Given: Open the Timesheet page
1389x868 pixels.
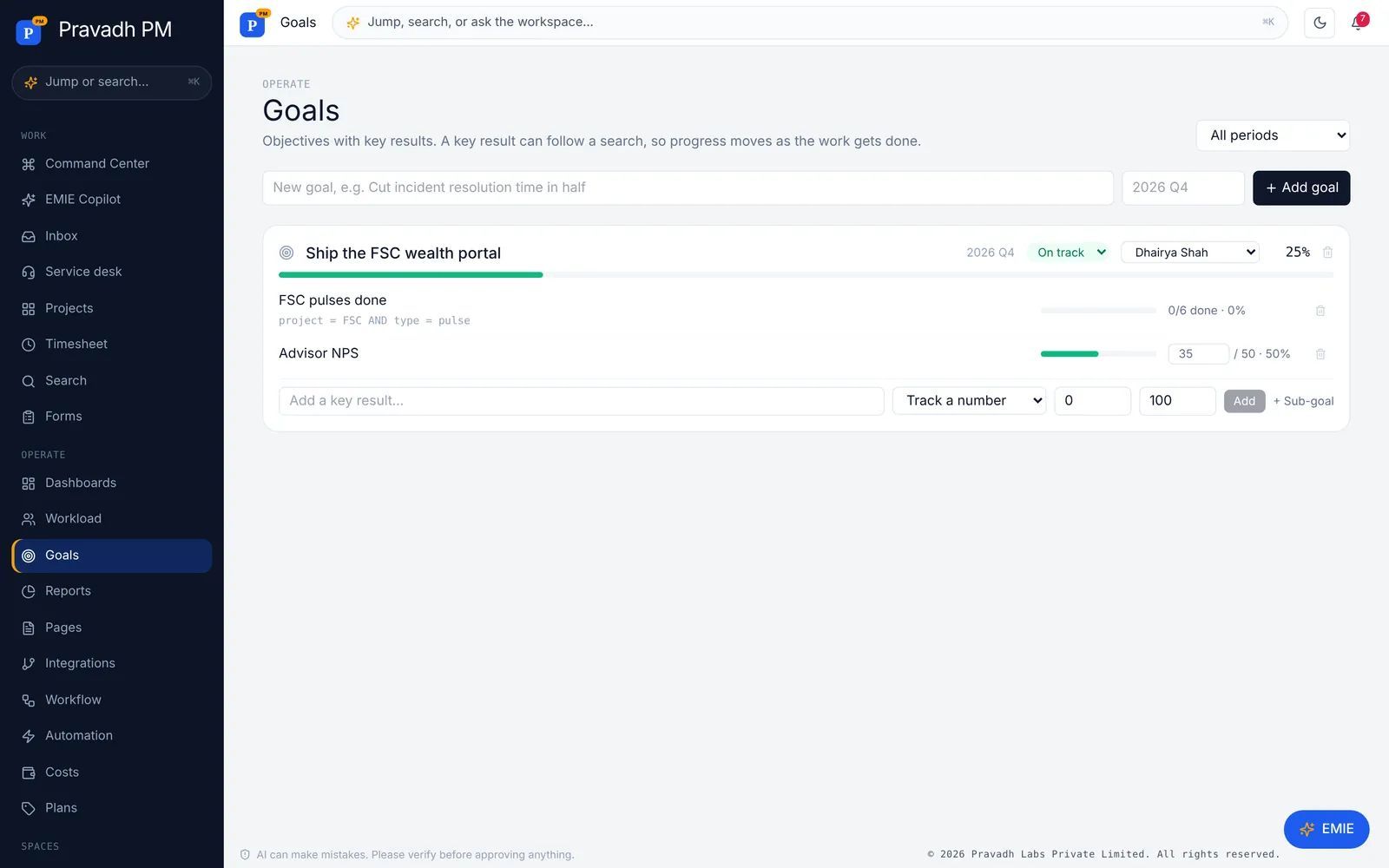Looking at the screenshot, I should [x=112, y=345].
